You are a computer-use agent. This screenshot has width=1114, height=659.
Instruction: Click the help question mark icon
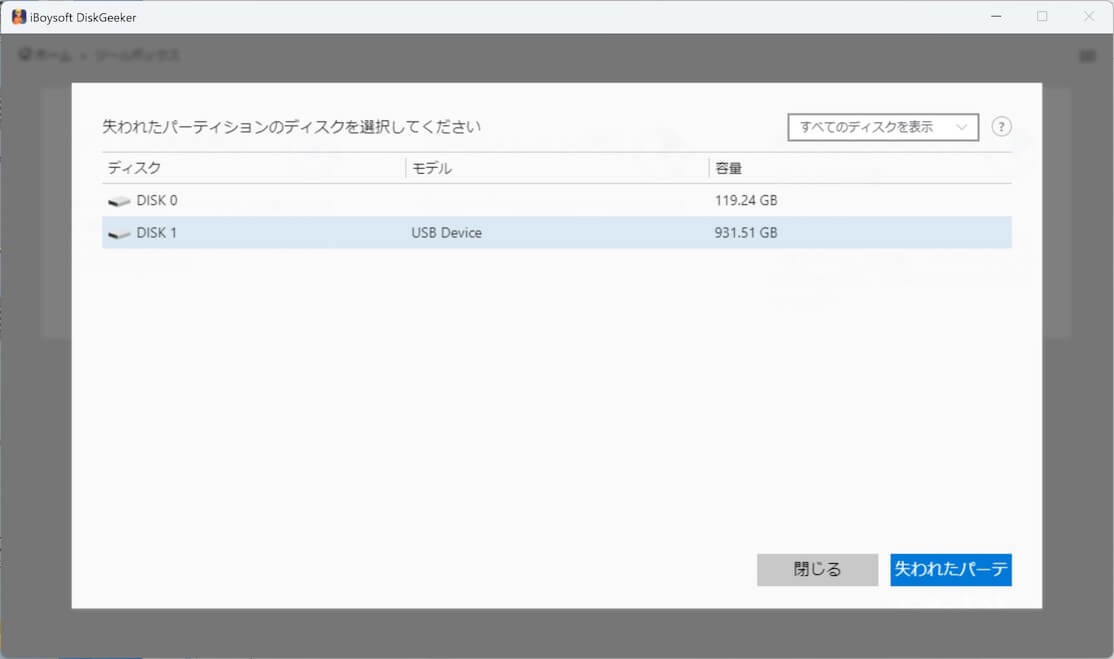pos(1001,127)
